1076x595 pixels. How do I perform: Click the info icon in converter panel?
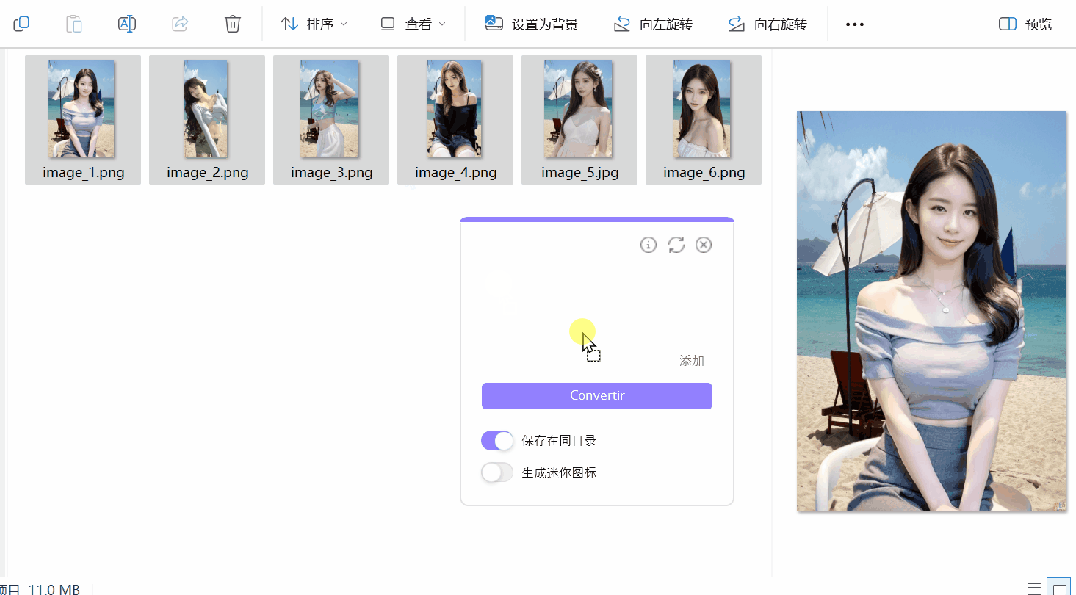click(648, 245)
